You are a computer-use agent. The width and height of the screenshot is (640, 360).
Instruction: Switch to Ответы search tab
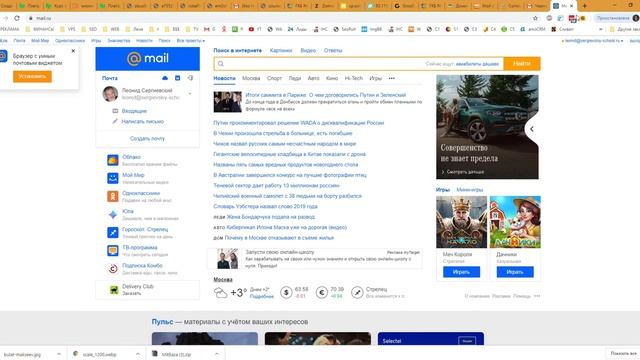(x=333, y=50)
